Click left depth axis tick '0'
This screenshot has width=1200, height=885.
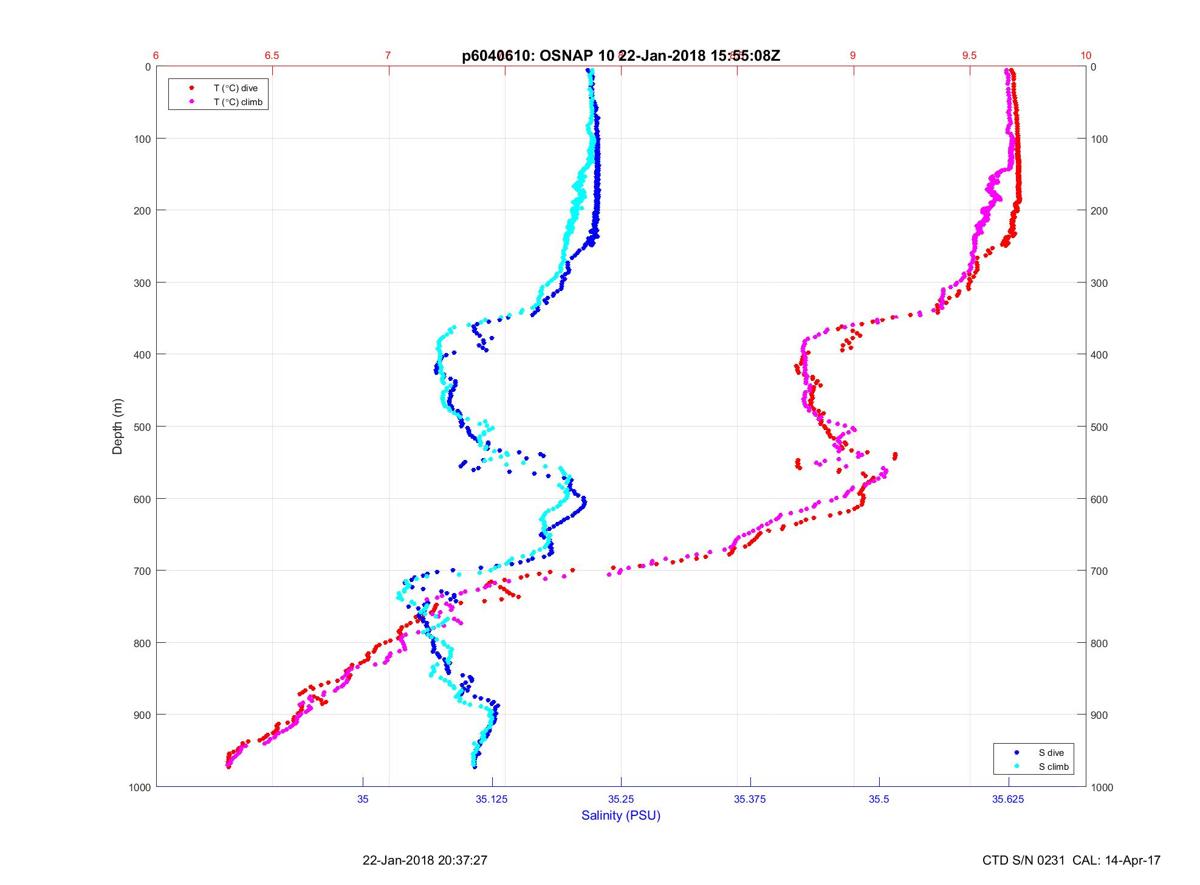(x=148, y=67)
